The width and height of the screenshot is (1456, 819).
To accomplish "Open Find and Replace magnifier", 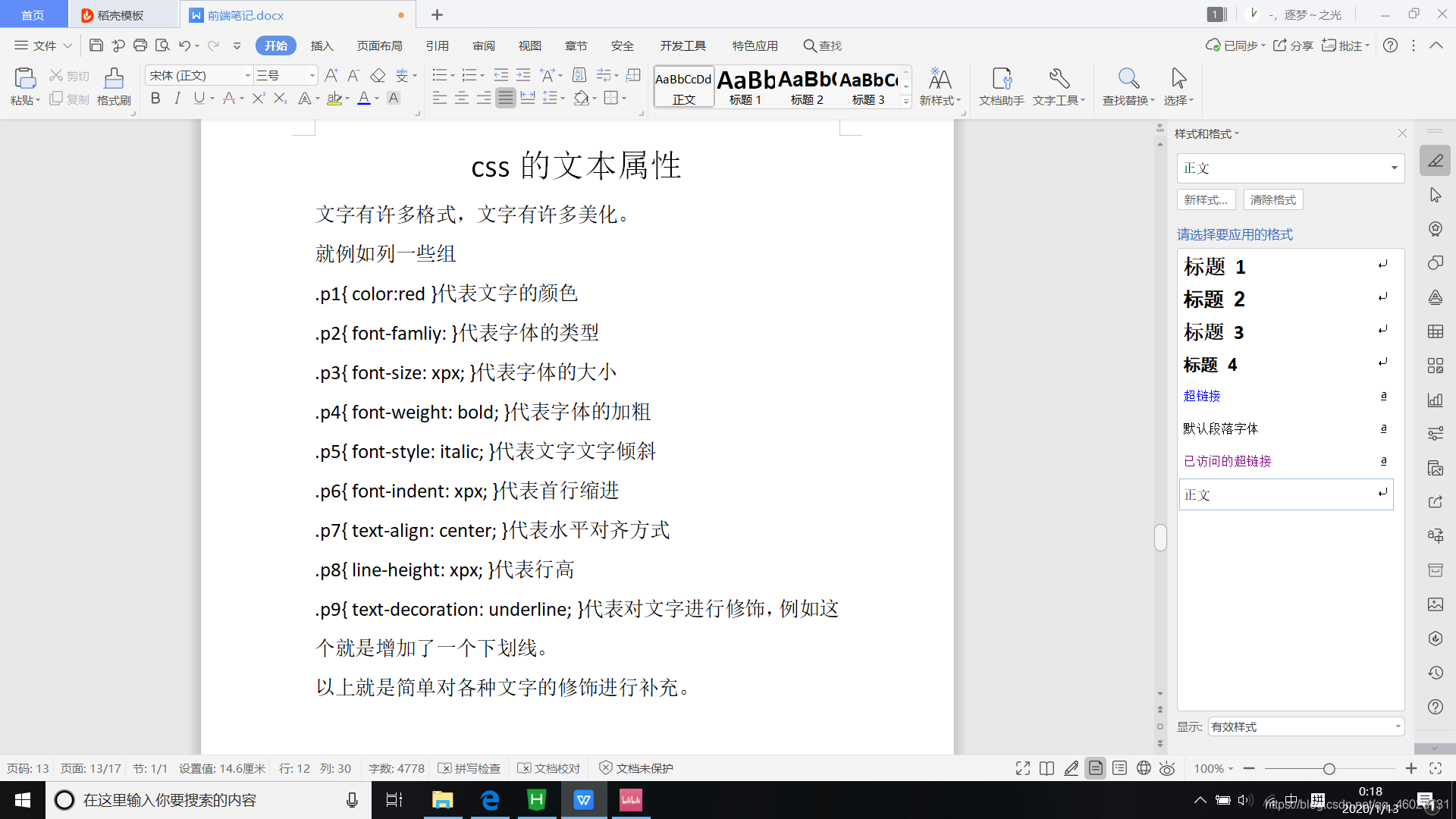I will [x=1128, y=86].
